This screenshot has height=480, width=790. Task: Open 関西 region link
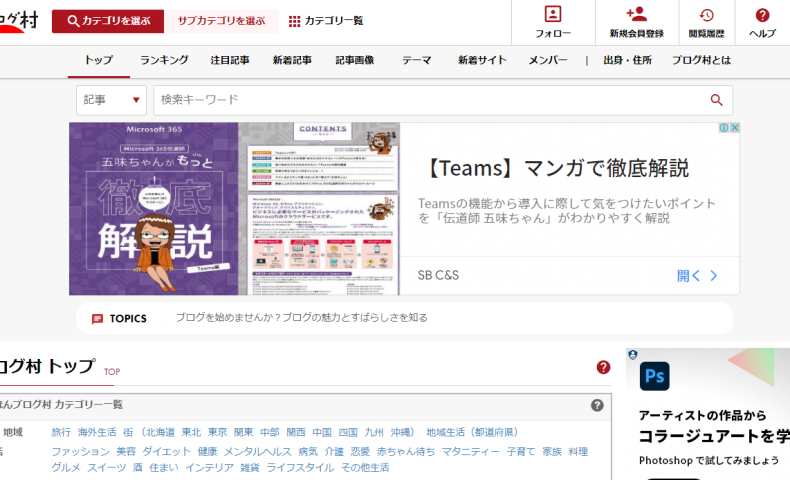(x=296, y=432)
